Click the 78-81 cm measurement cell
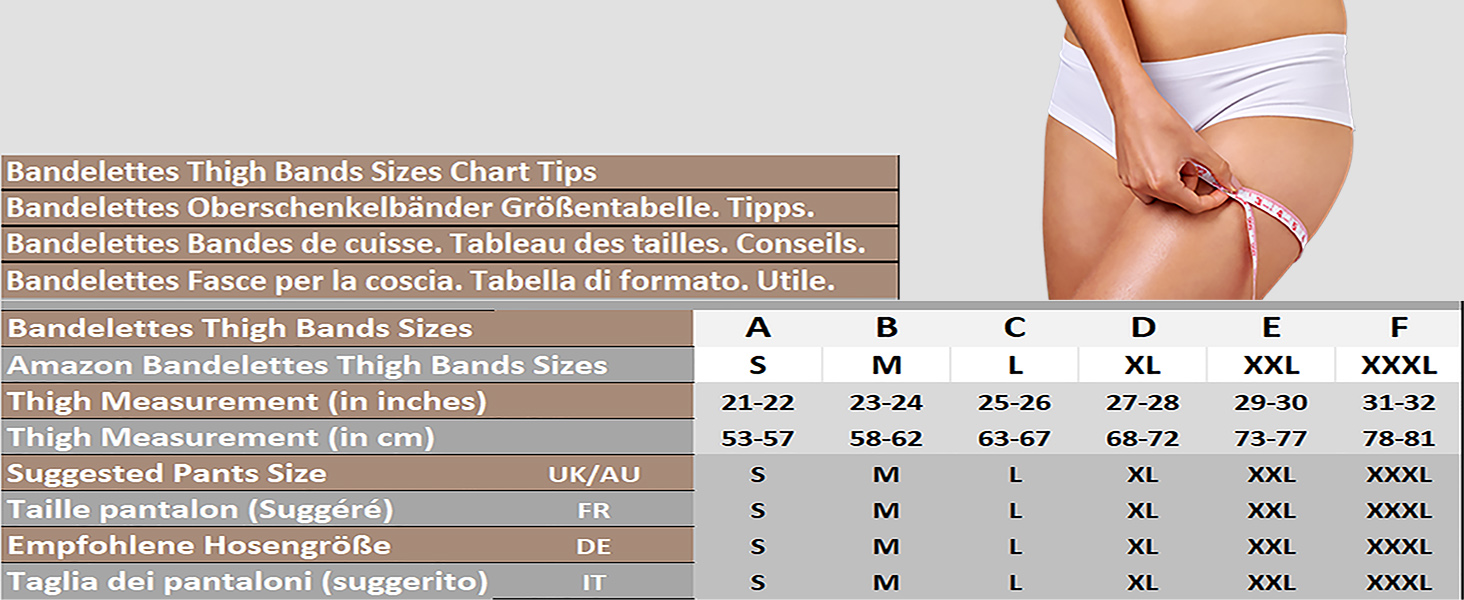The height and width of the screenshot is (600, 1464). click(x=1398, y=439)
